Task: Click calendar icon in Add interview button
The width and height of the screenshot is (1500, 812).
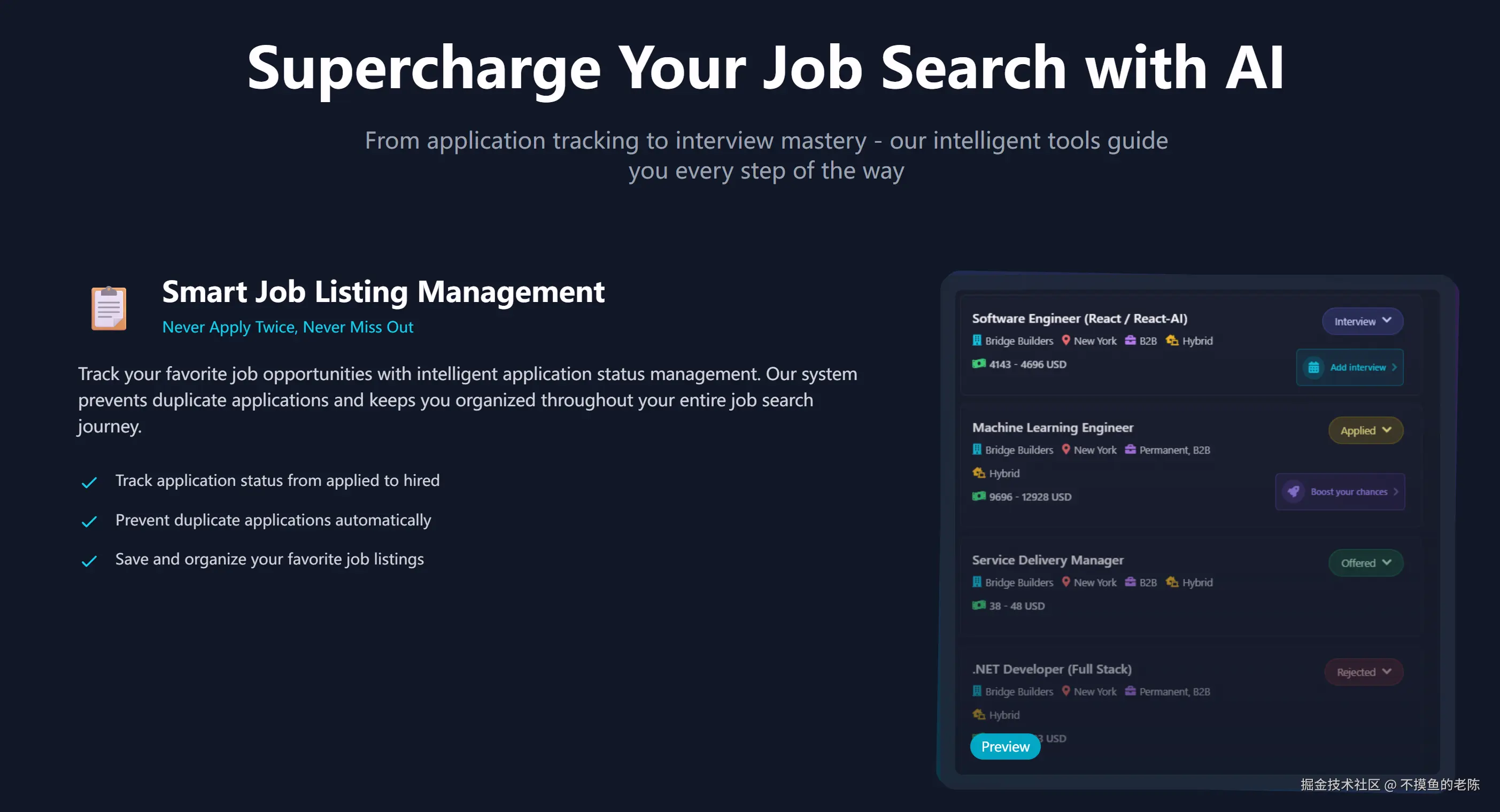Action: (1313, 368)
